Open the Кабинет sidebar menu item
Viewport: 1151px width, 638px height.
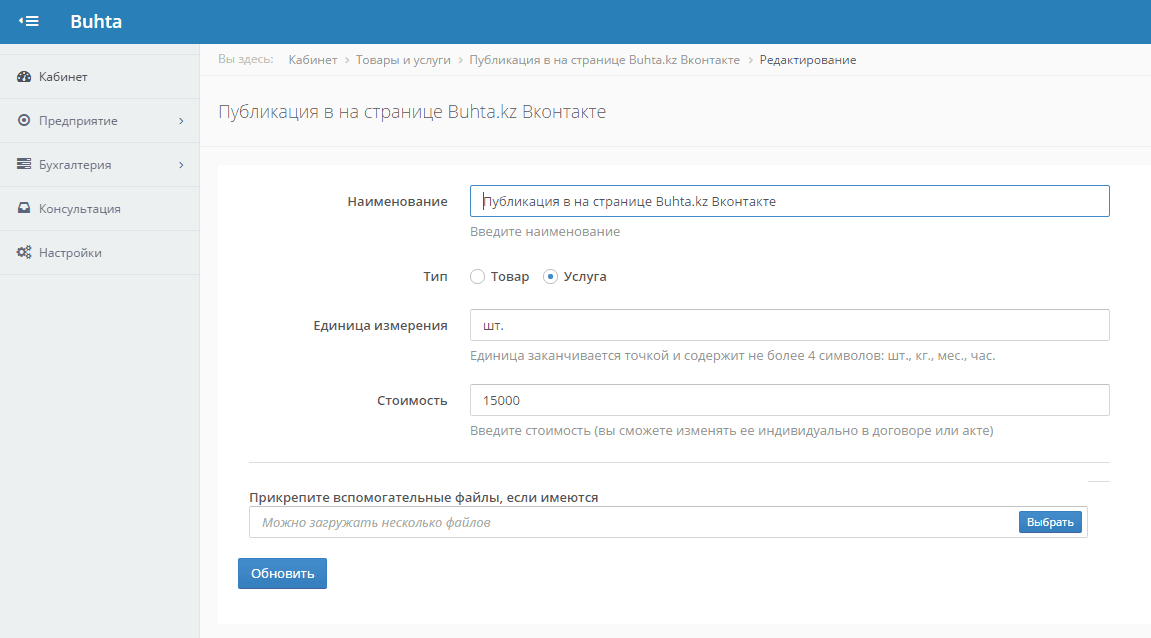(100, 76)
